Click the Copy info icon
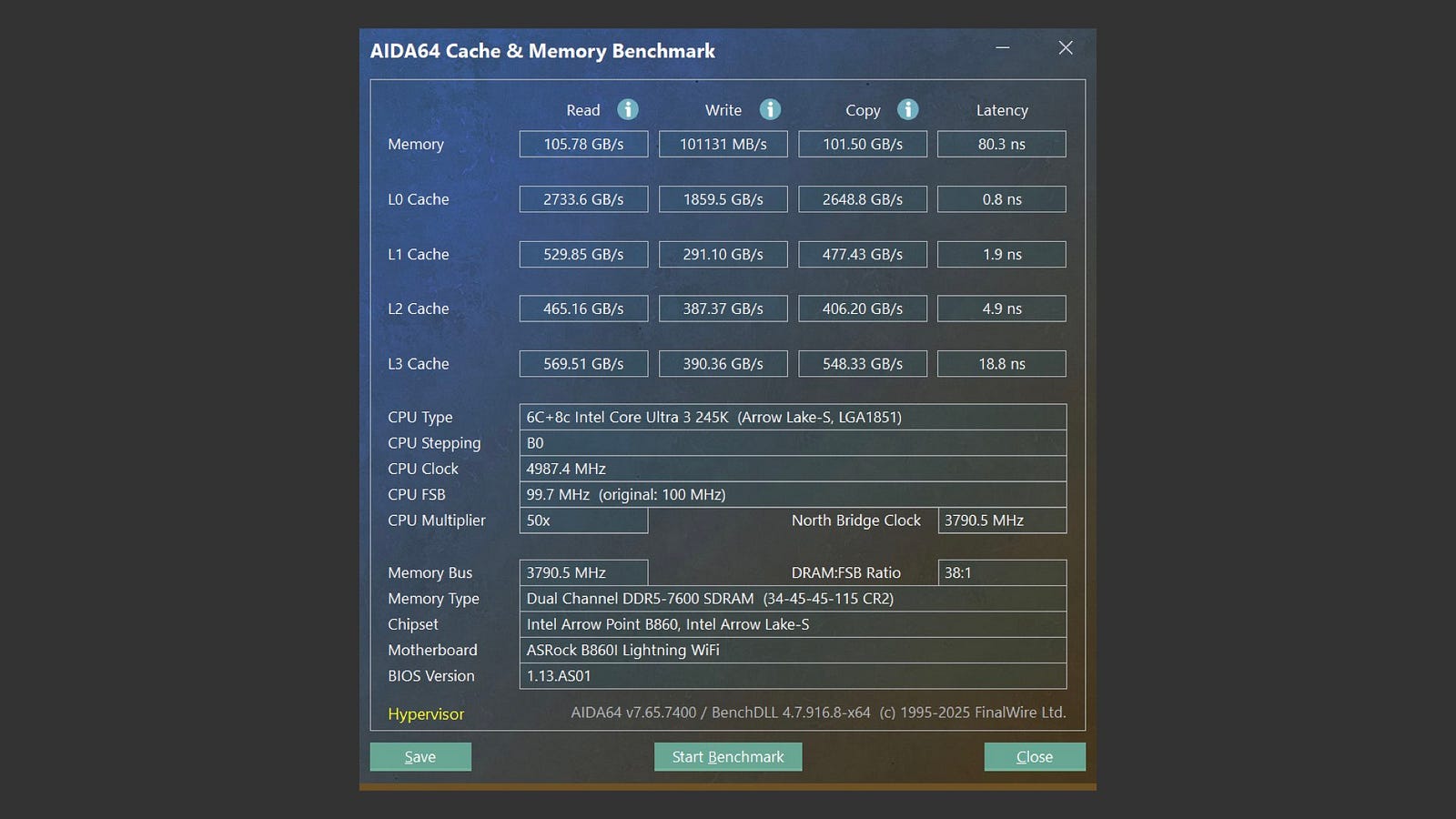 click(907, 109)
